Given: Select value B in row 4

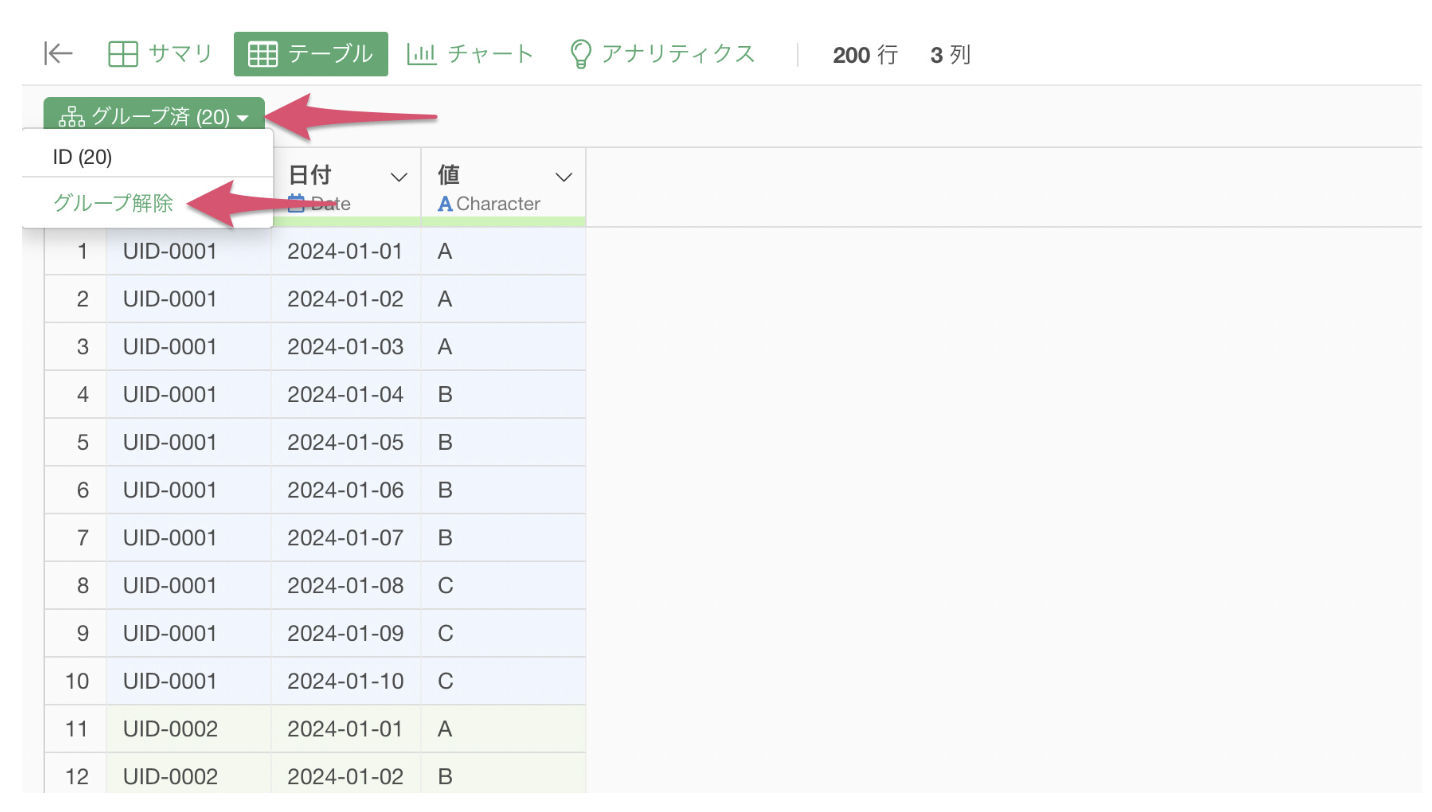Looking at the screenshot, I should pyautogui.click(x=503, y=394).
